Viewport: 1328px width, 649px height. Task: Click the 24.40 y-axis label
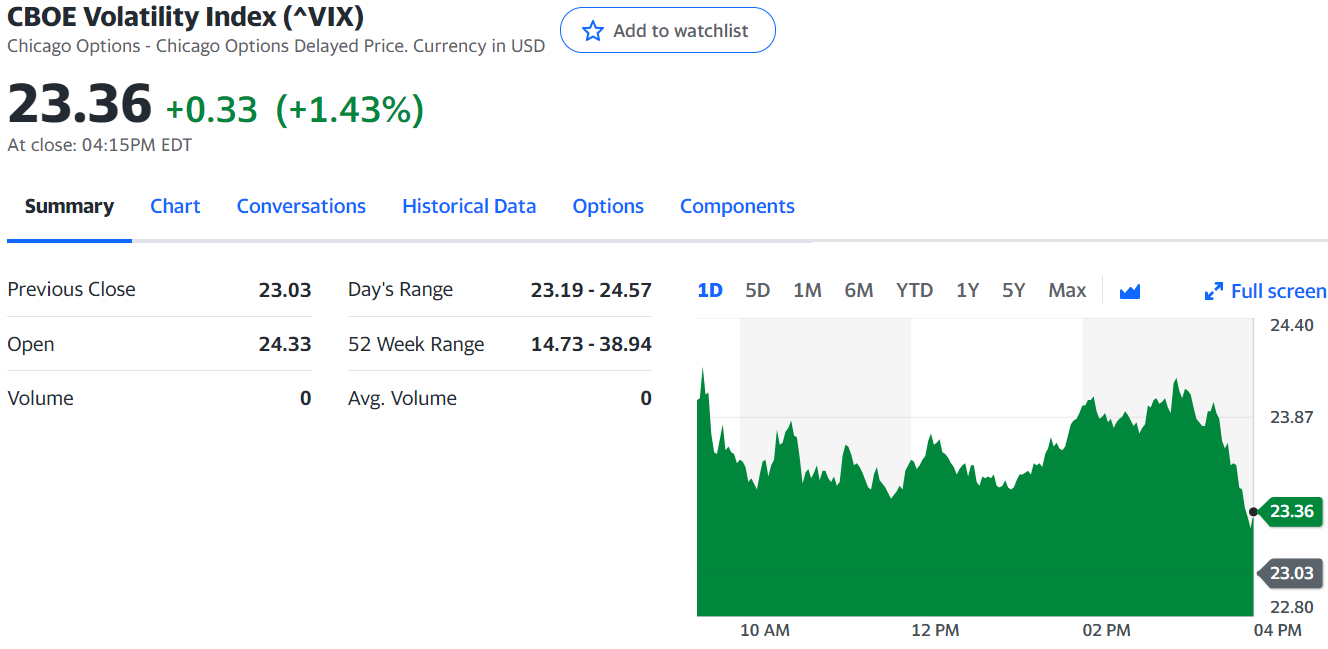pyautogui.click(x=1292, y=325)
